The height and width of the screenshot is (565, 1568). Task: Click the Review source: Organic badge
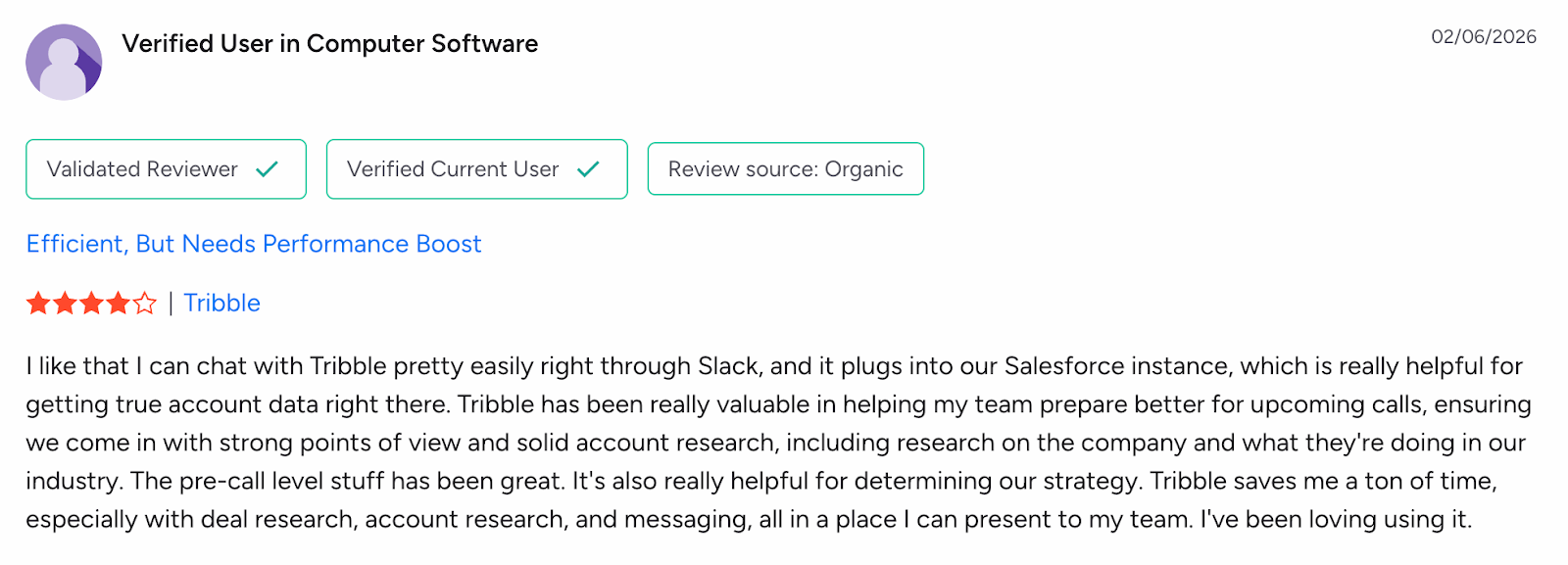click(785, 168)
